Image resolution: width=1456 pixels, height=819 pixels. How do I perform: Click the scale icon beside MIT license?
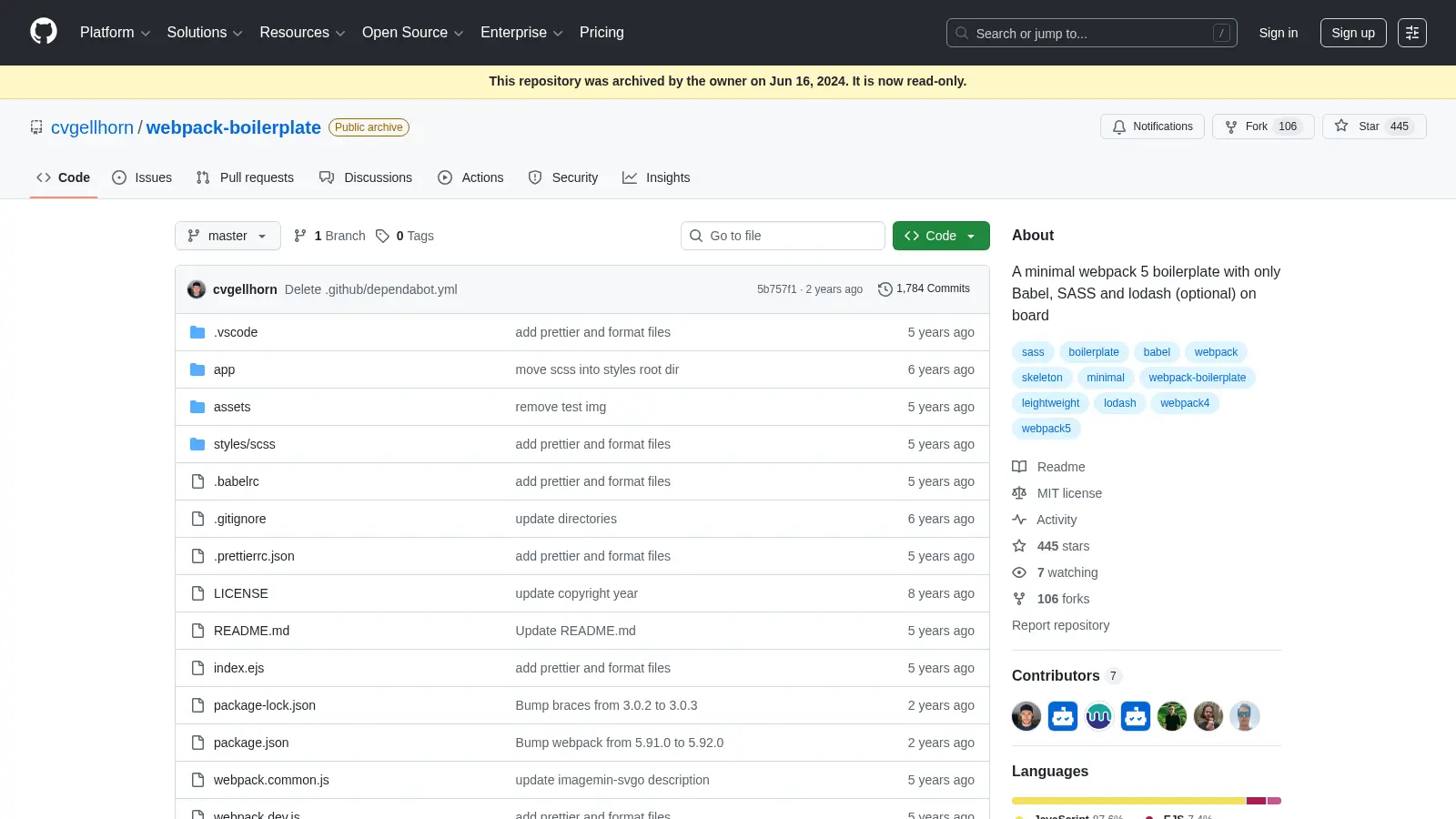tap(1019, 493)
